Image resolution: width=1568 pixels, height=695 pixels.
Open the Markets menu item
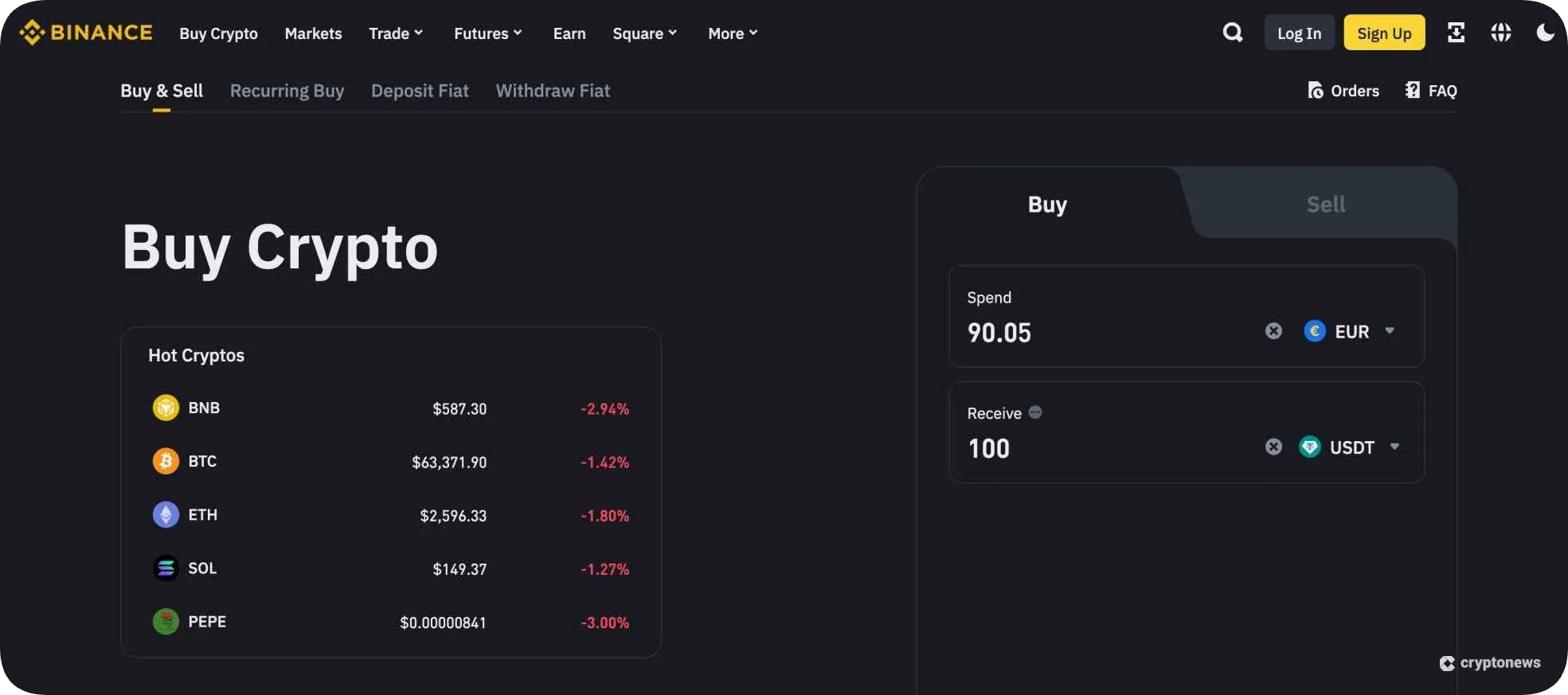point(313,33)
